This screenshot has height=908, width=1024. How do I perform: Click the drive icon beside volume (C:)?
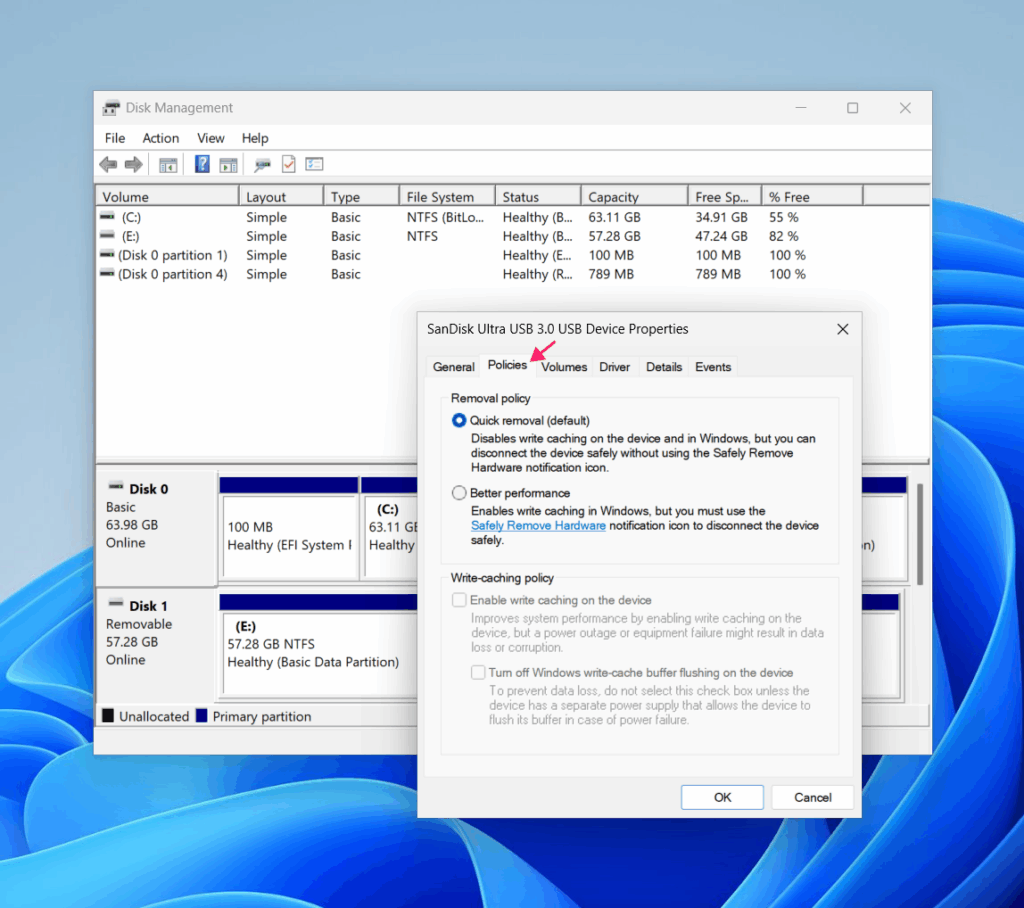(107, 216)
